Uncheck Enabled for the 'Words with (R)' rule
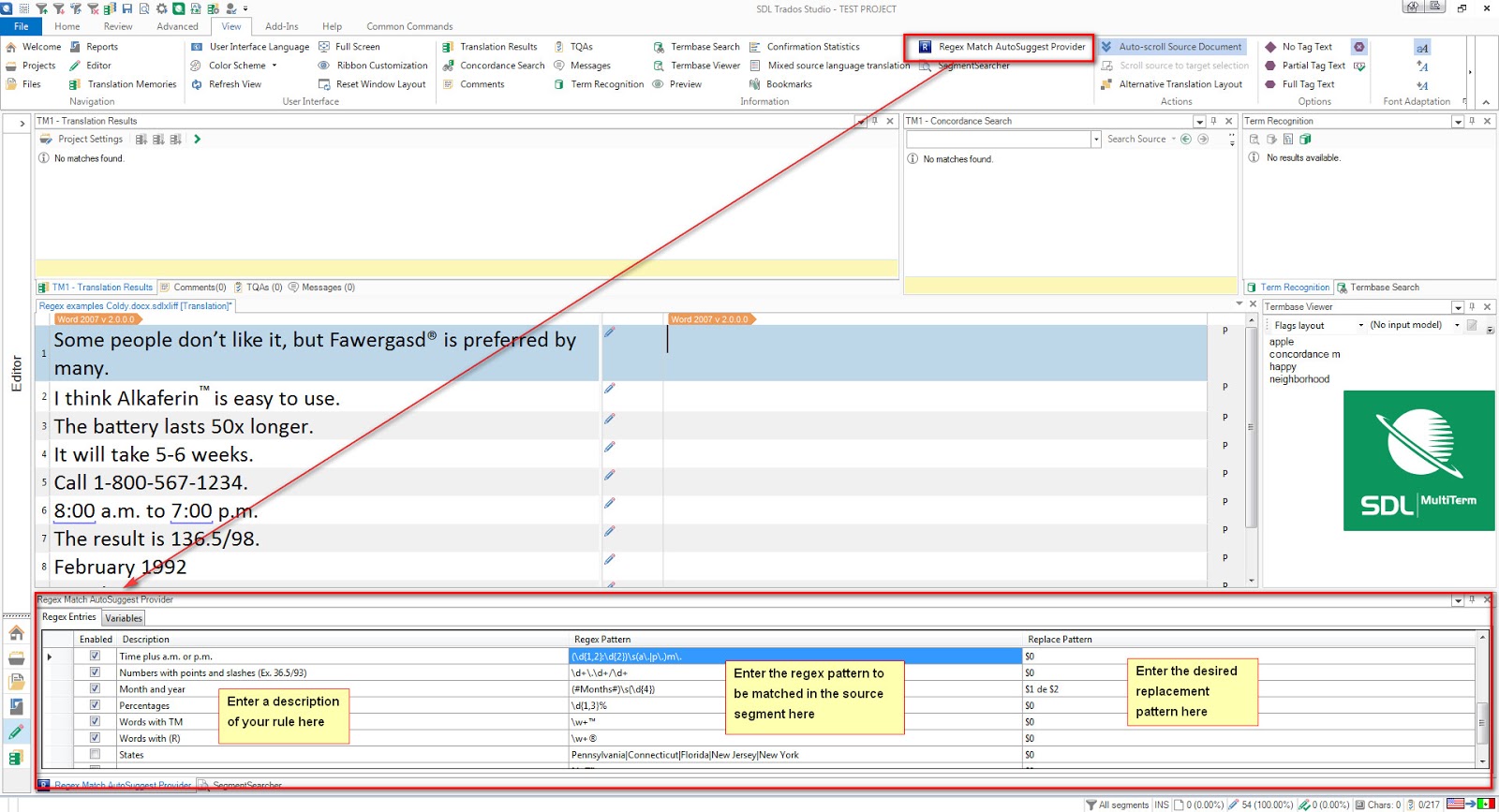 [95, 738]
